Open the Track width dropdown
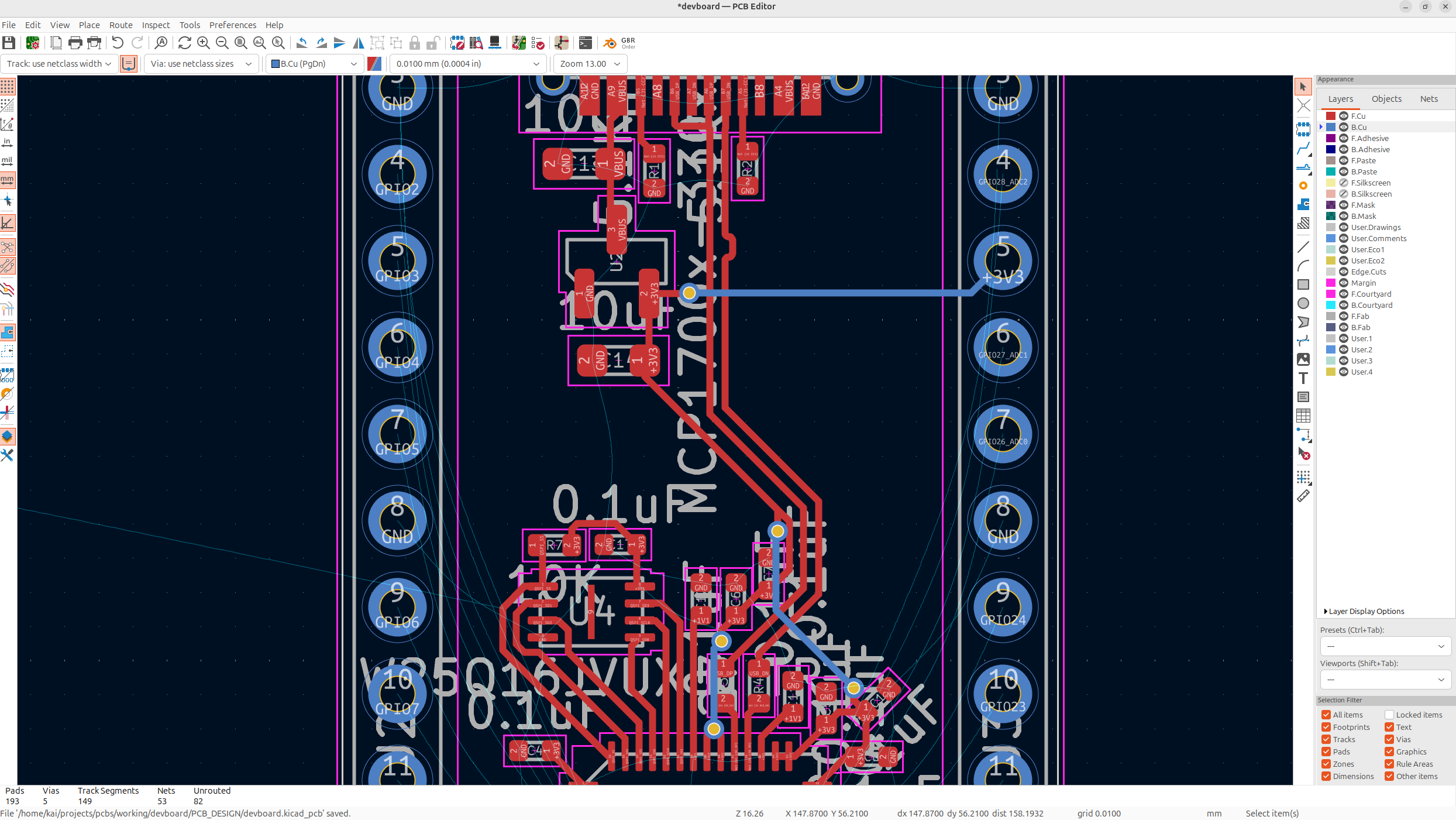 tap(58, 64)
